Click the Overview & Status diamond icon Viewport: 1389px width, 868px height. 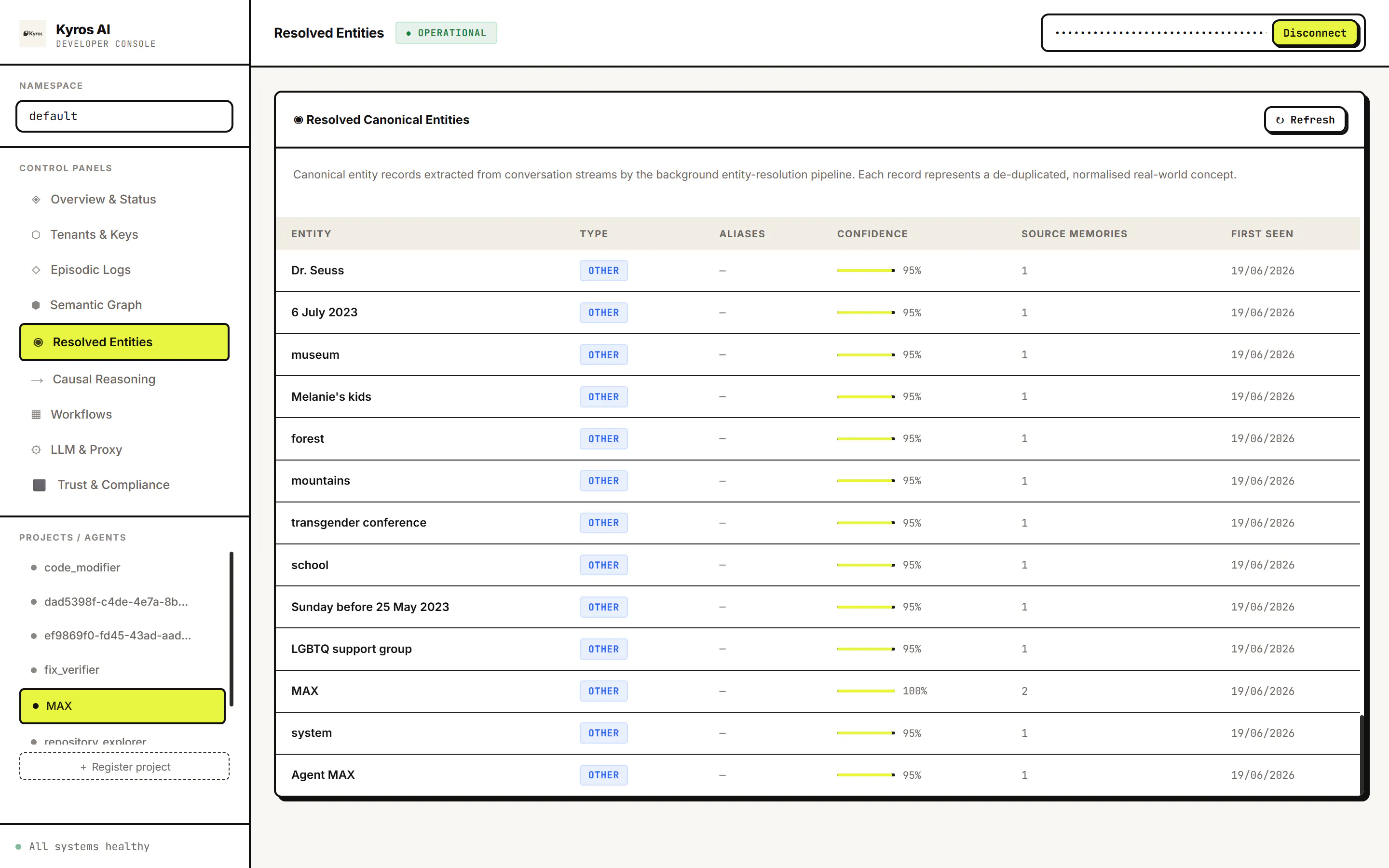36,199
